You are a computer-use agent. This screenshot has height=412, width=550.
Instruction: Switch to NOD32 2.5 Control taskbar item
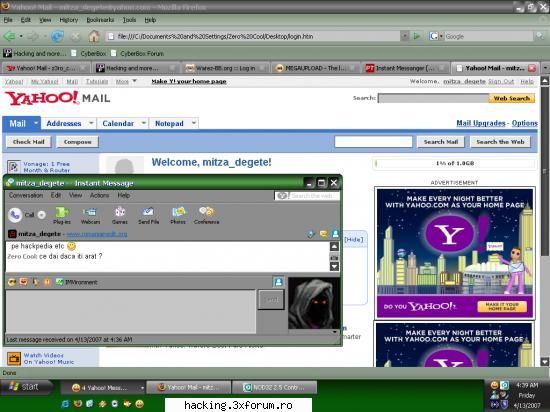(x=274, y=387)
